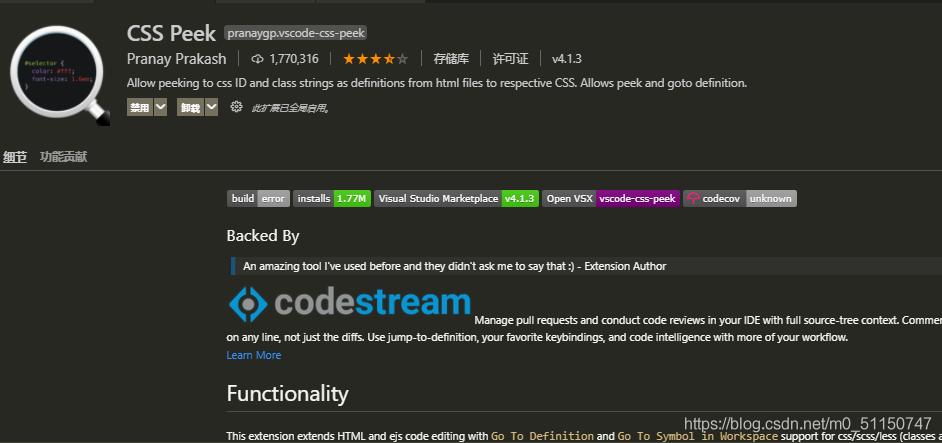942x443 pixels.
Task: Click the Functionality heading
Action: (x=287, y=393)
